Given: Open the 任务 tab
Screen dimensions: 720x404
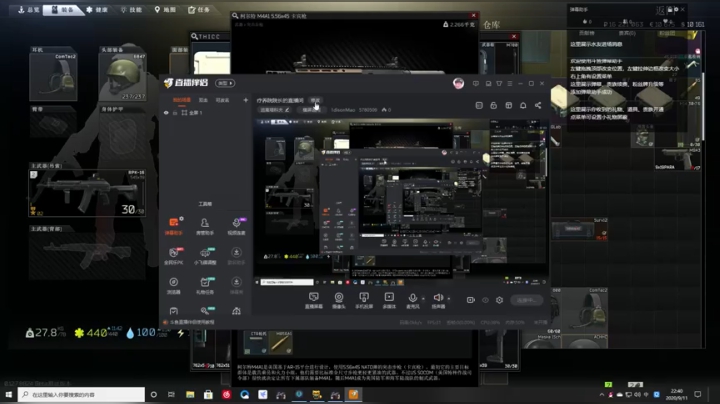Looking at the screenshot, I should pos(199,10).
